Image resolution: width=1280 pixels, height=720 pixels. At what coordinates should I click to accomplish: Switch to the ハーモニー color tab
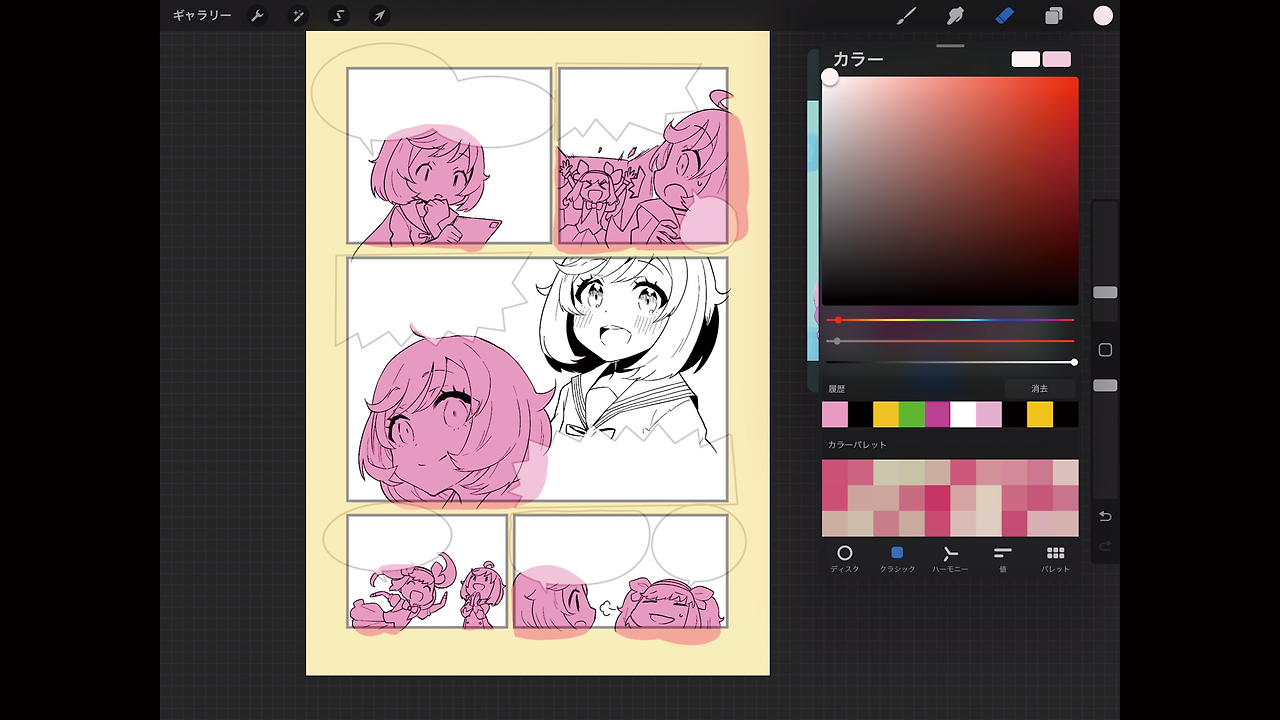pyautogui.click(x=950, y=559)
